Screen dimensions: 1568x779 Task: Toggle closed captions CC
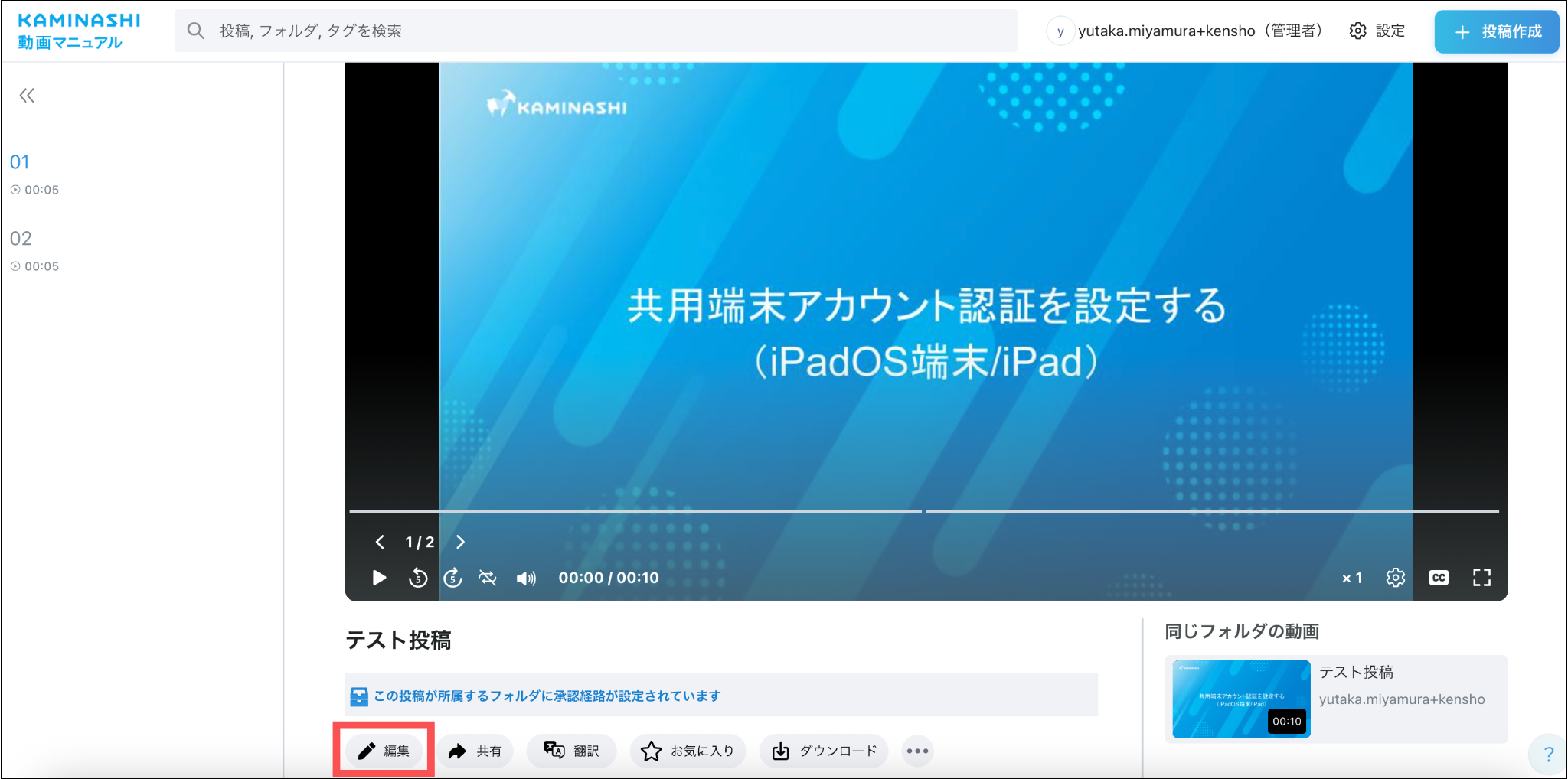click(1439, 578)
